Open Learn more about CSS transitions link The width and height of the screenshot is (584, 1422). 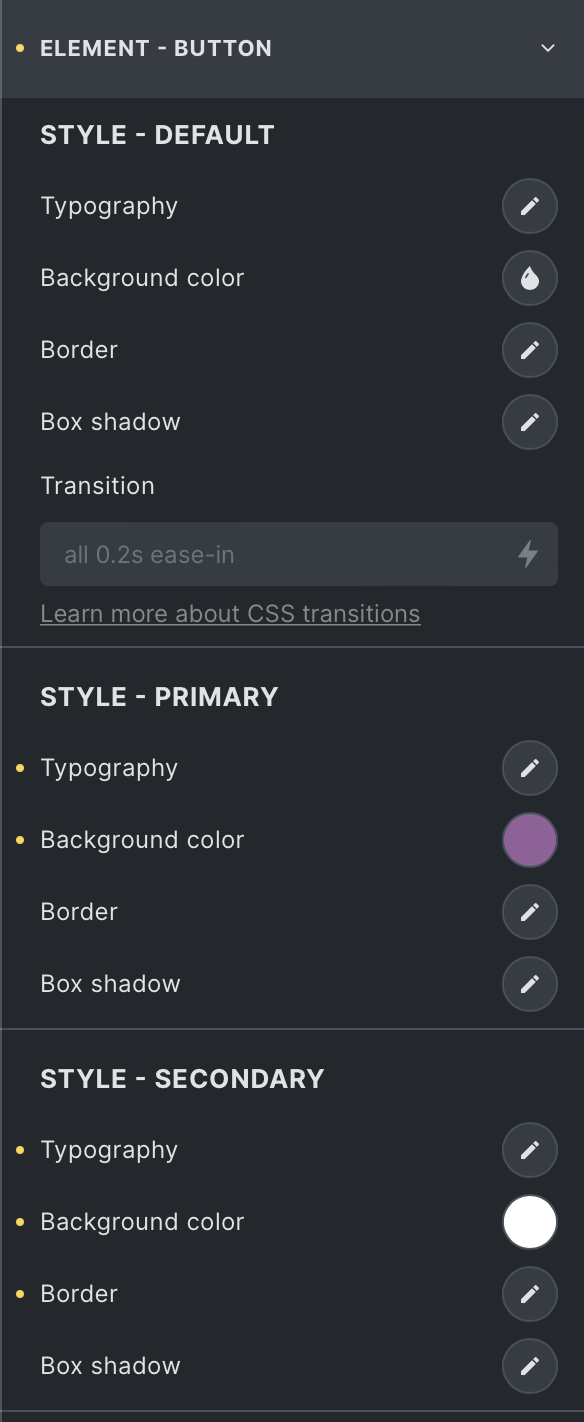(x=230, y=613)
